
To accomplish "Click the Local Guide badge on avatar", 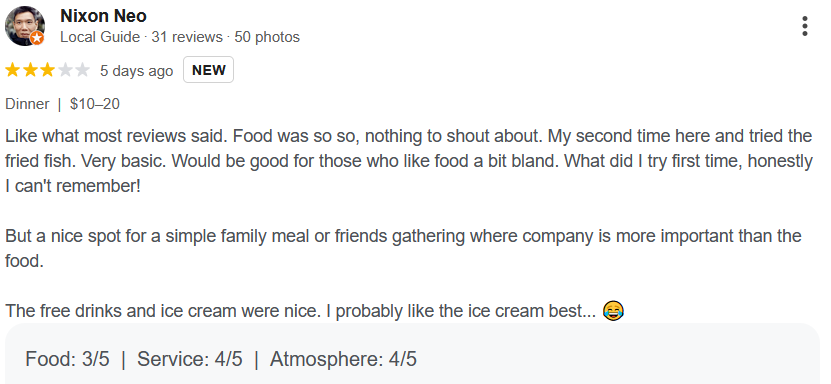I will point(37,38).
